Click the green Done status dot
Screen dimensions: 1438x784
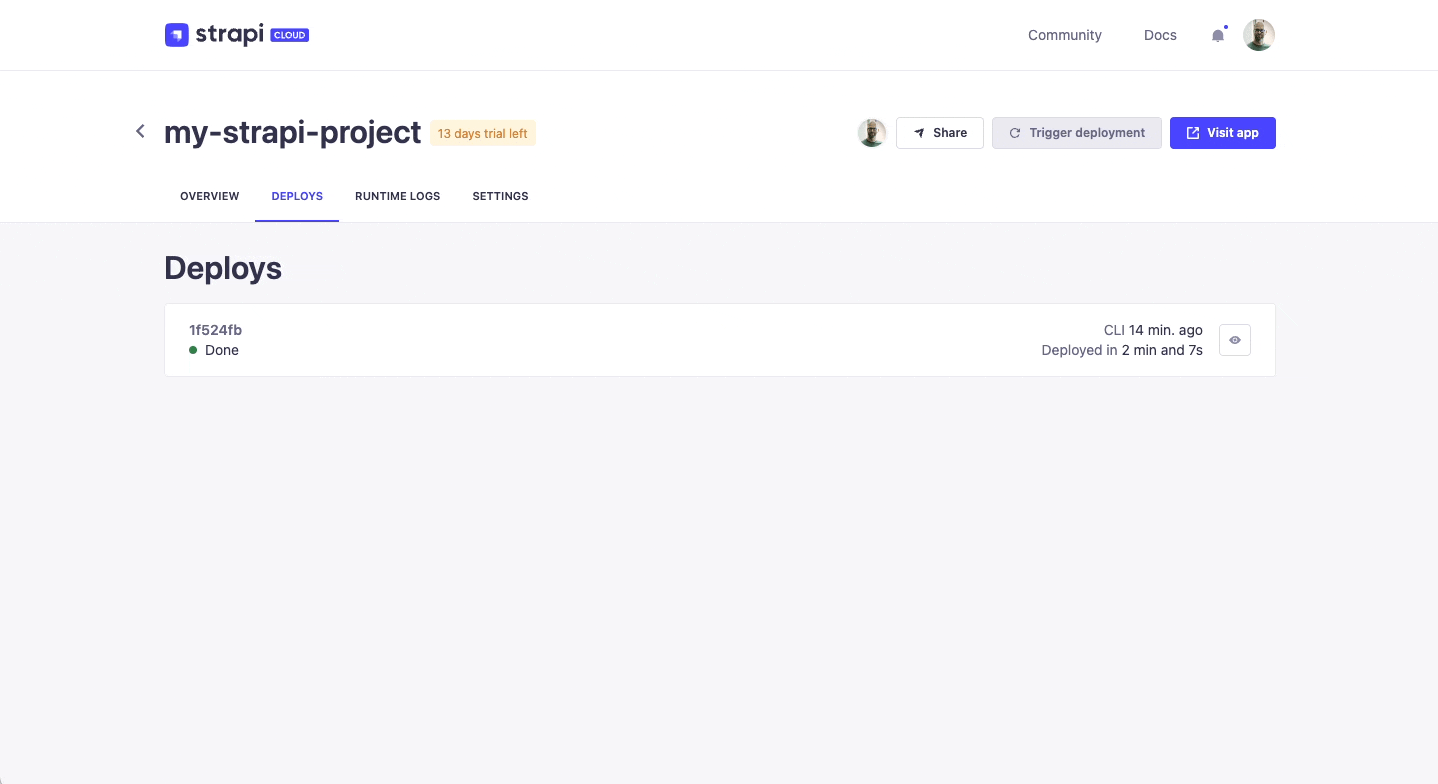pos(194,350)
